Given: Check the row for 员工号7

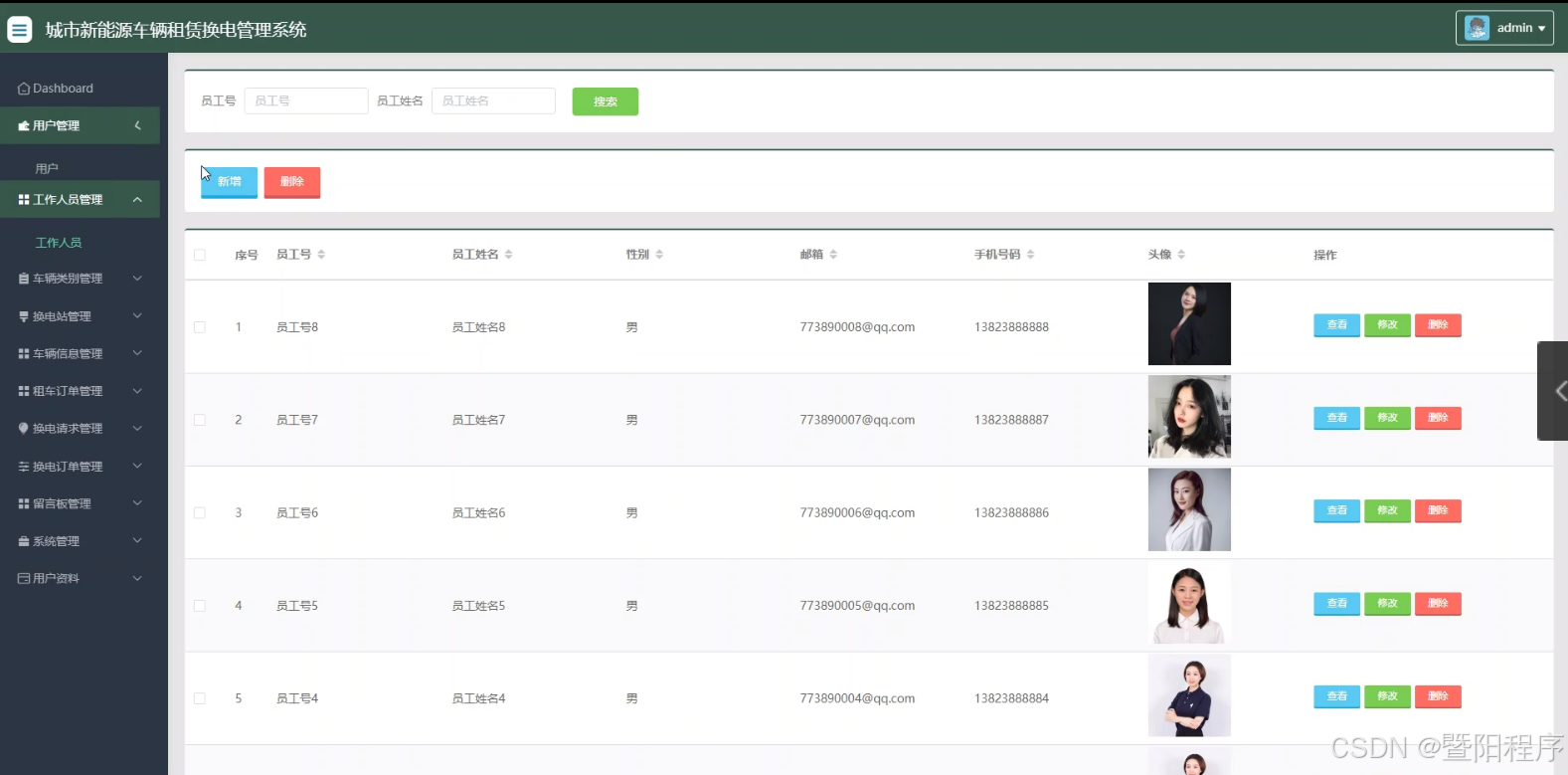Looking at the screenshot, I should (200, 420).
